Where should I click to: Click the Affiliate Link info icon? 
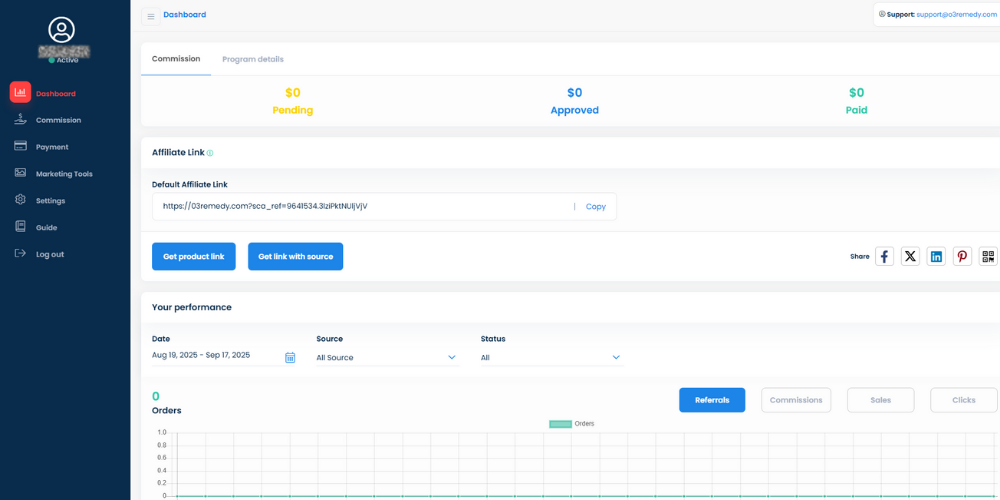point(210,153)
